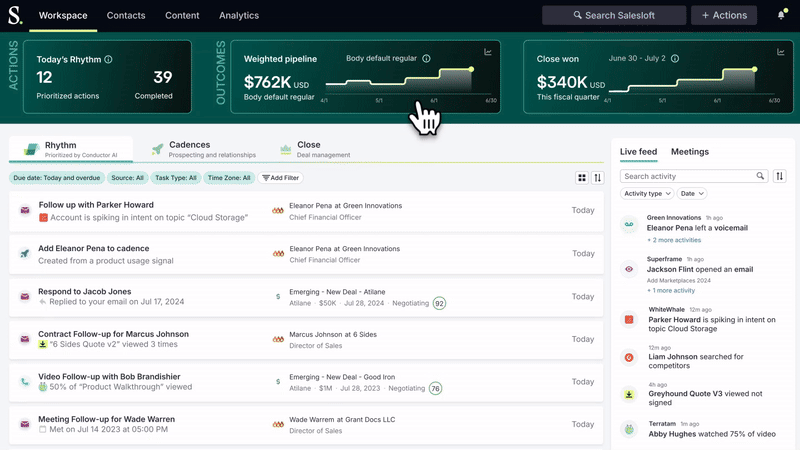Screen dimensions: 800x450
Task: Click icon for Liam Johnson searched competitors
Action: 629,358
